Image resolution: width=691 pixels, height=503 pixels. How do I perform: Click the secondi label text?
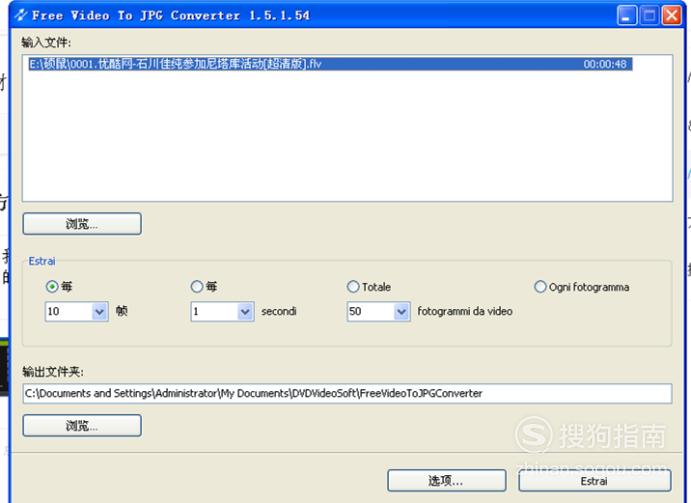tap(279, 311)
